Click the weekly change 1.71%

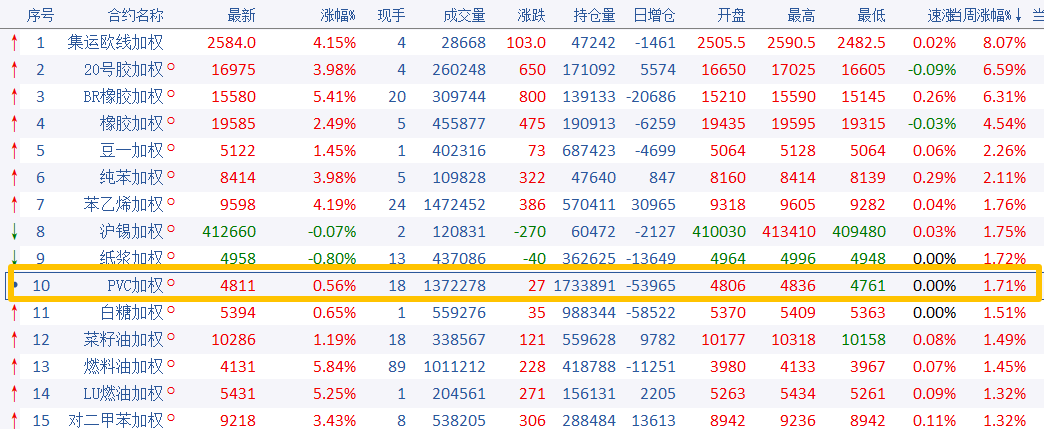coord(1005,286)
